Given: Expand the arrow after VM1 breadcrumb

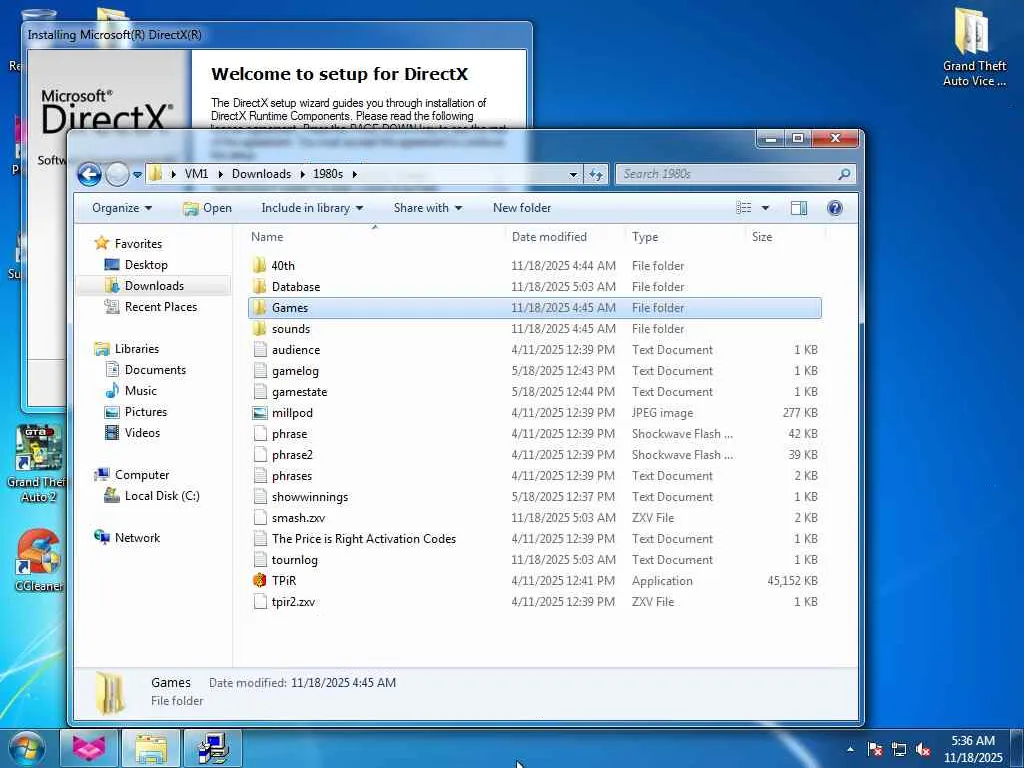Looking at the screenshot, I should (220, 174).
